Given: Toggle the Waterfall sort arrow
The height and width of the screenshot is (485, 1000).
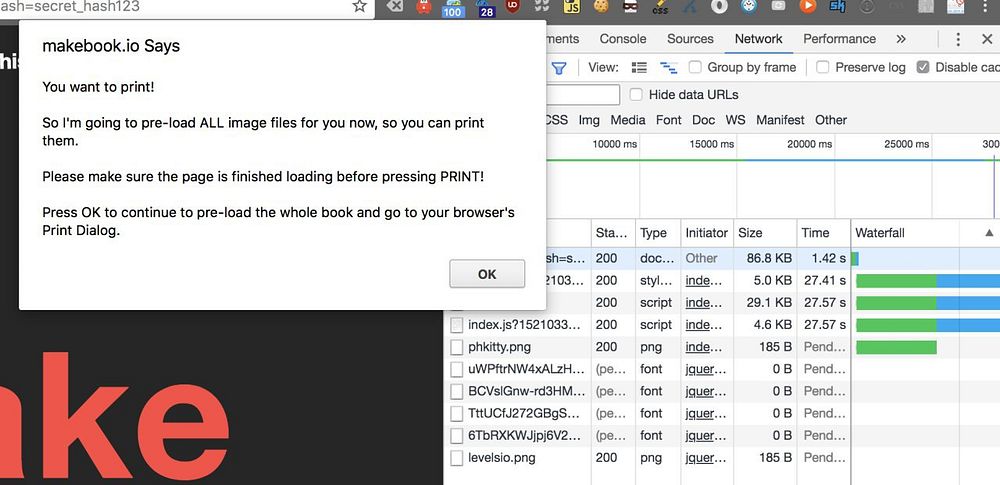Looking at the screenshot, I should [989, 233].
